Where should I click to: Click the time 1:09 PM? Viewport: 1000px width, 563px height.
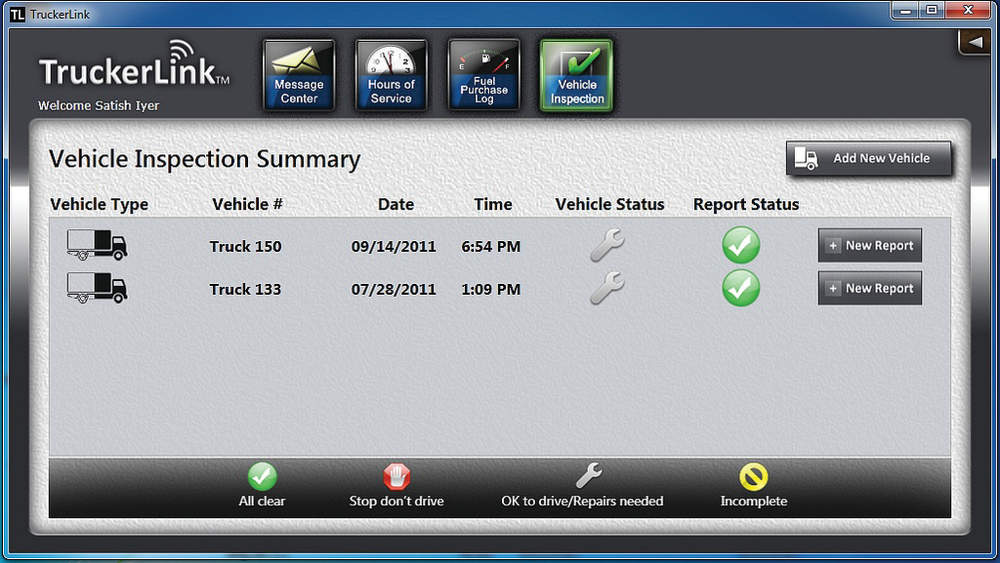491,289
